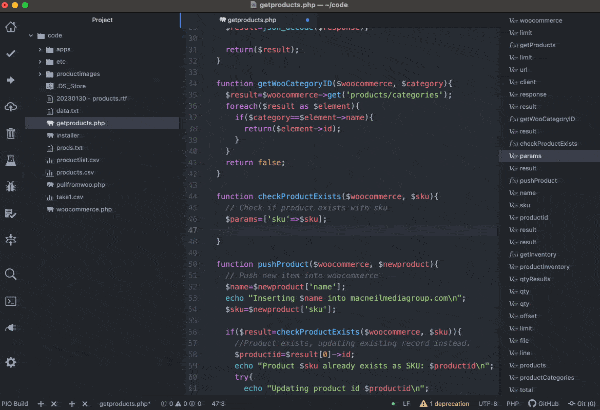Open prods.txt from the project tree

[69, 148]
